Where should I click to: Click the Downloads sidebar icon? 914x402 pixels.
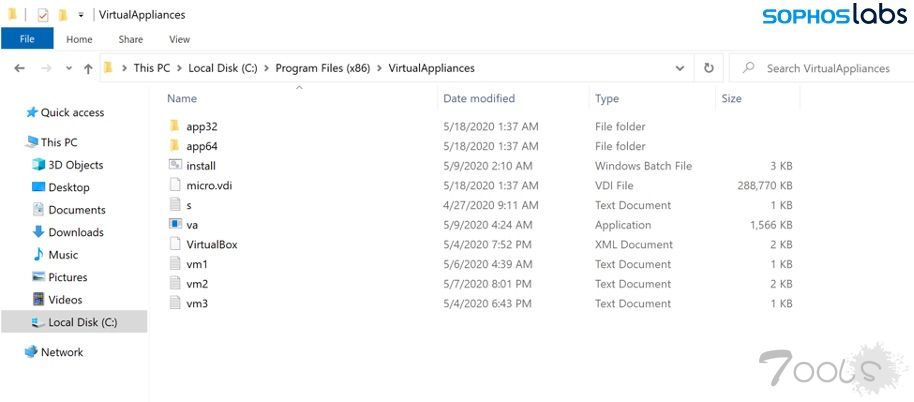39,232
